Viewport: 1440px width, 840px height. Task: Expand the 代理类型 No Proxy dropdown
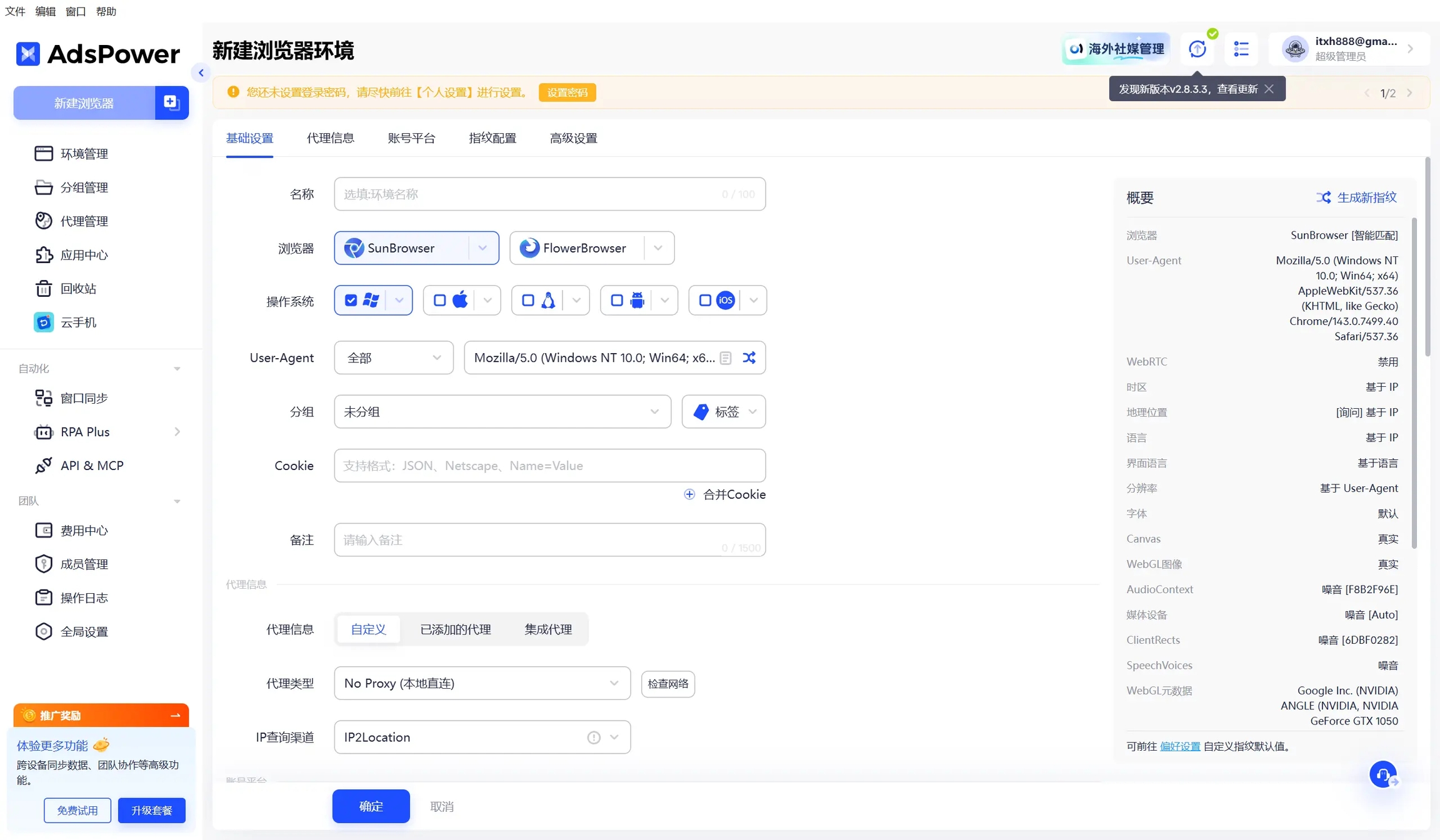coord(482,683)
